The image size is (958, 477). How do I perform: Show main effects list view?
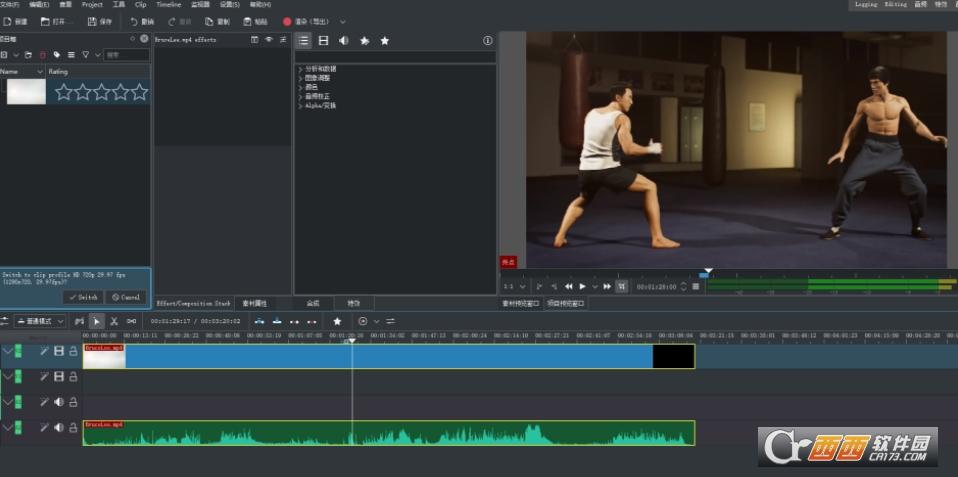(303, 40)
